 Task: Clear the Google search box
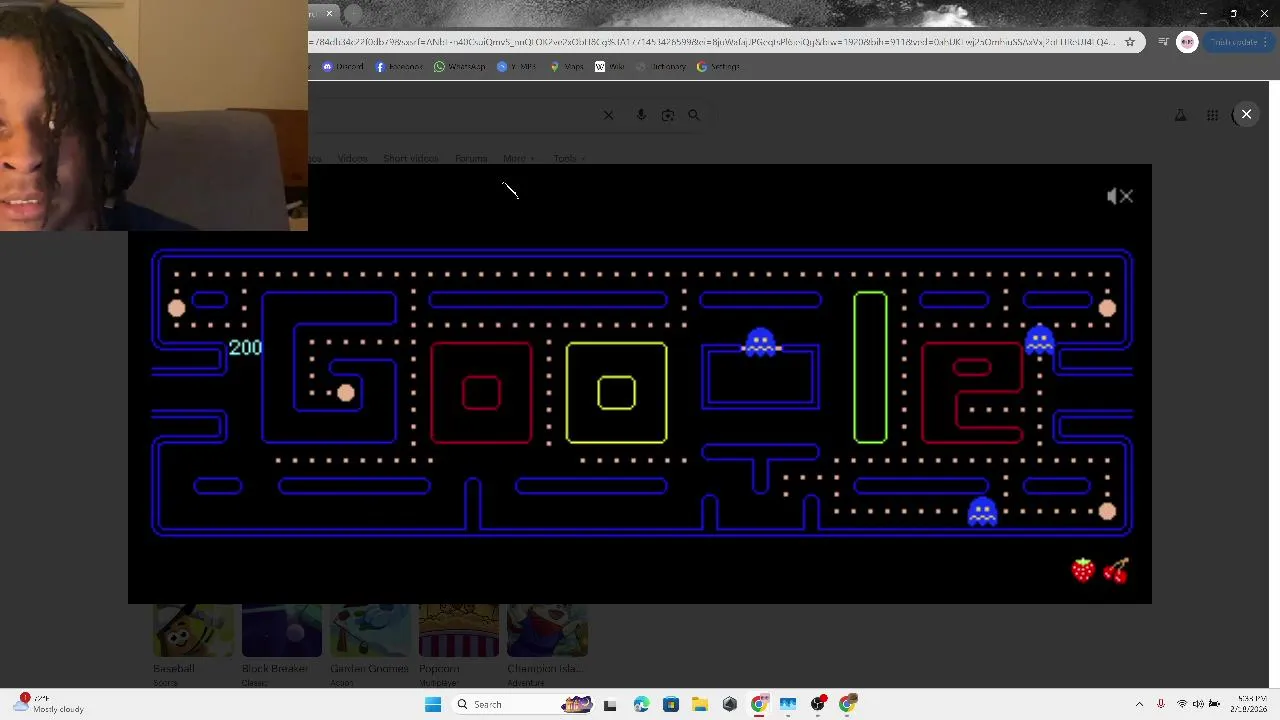tap(608, 115)
